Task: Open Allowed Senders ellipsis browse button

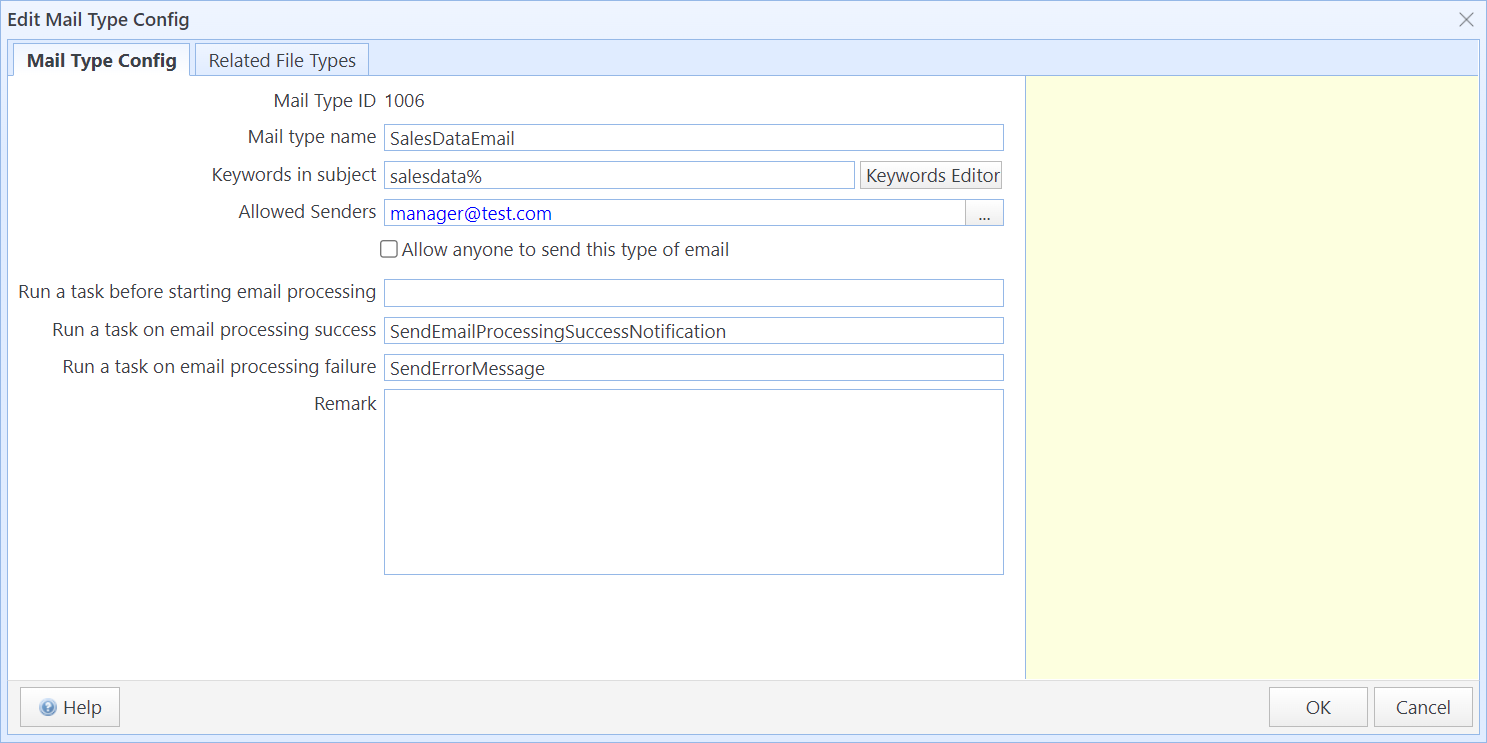Action: pos(984,213)
